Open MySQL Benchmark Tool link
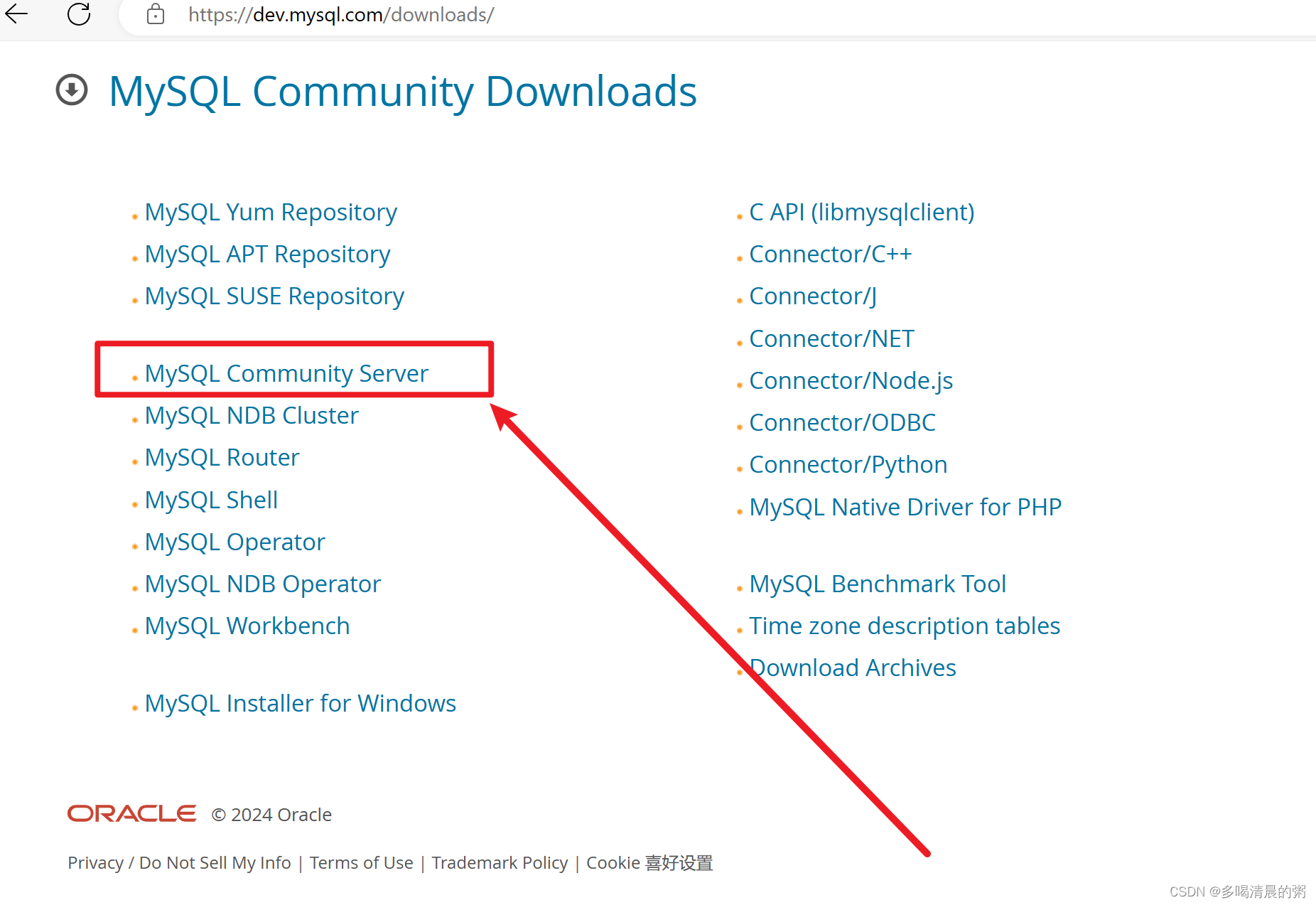The height and width of the screenshot is (905, 1316). tap(878, 584)
